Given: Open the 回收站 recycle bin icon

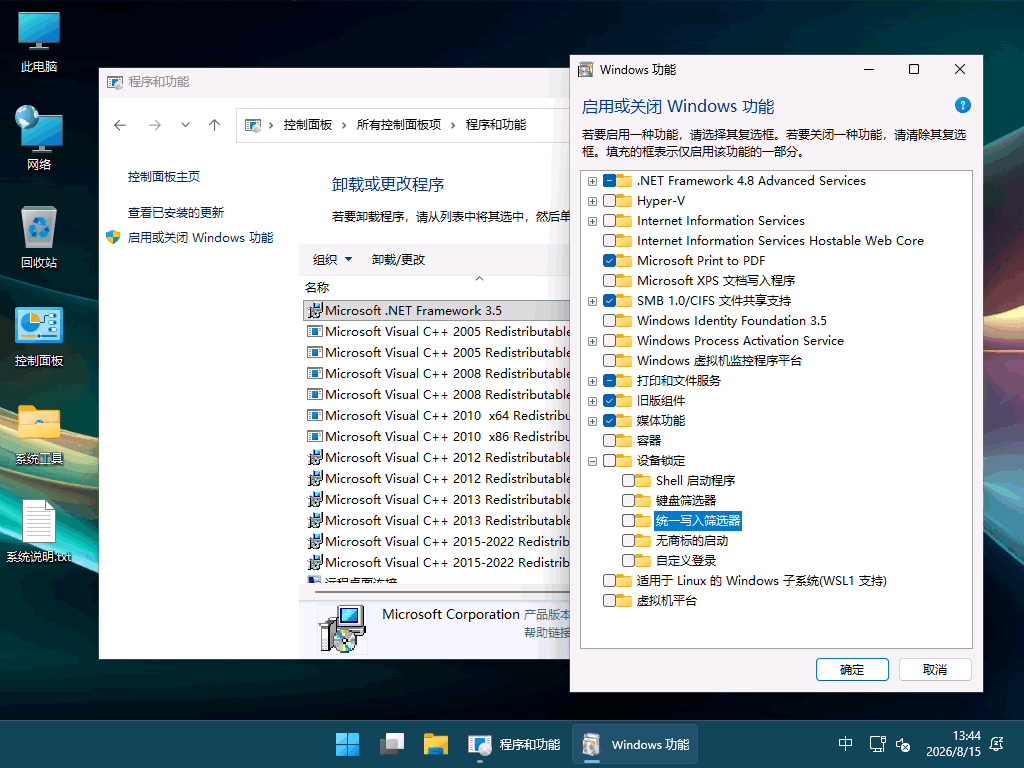Looking at the screenshot, I should pos(39,237).
